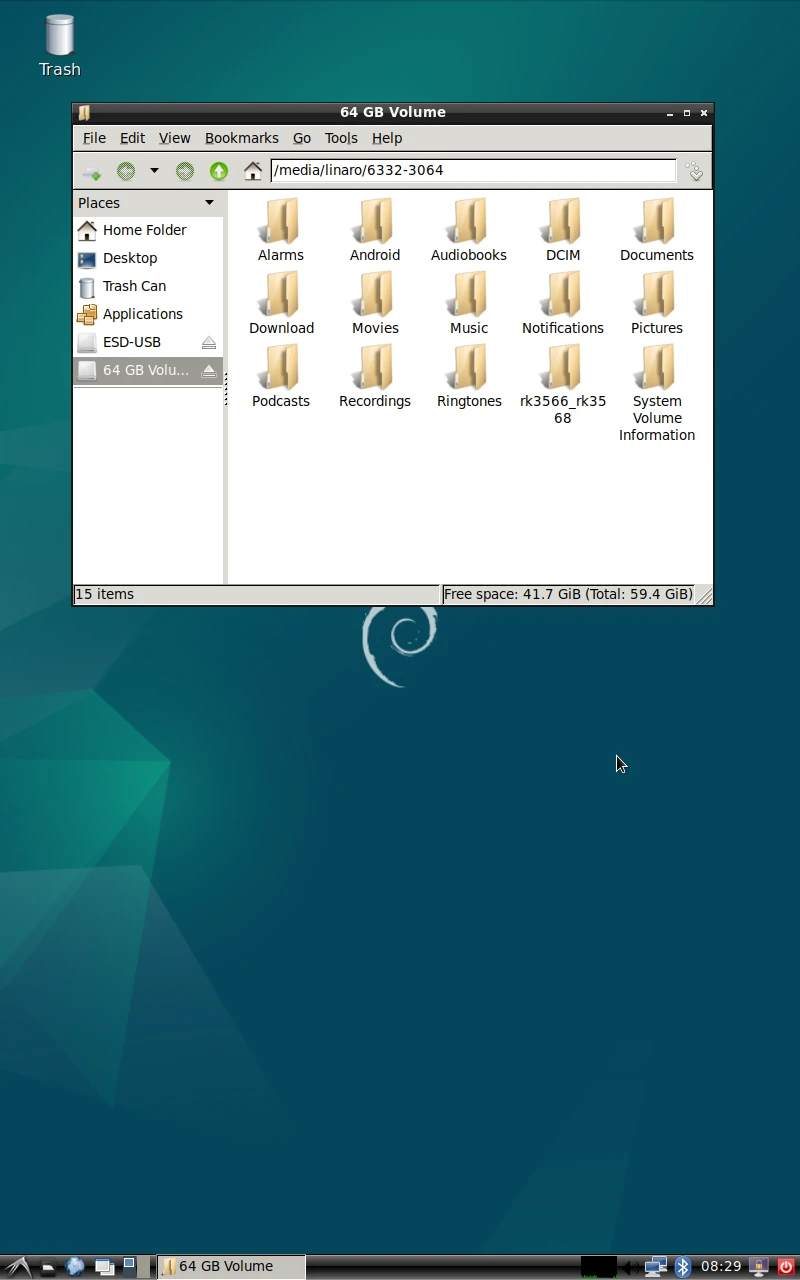Open the network status tray icon
The width and height of the screenshot is (800, 1280).
pyautogui.click(x=656, y=1267)
